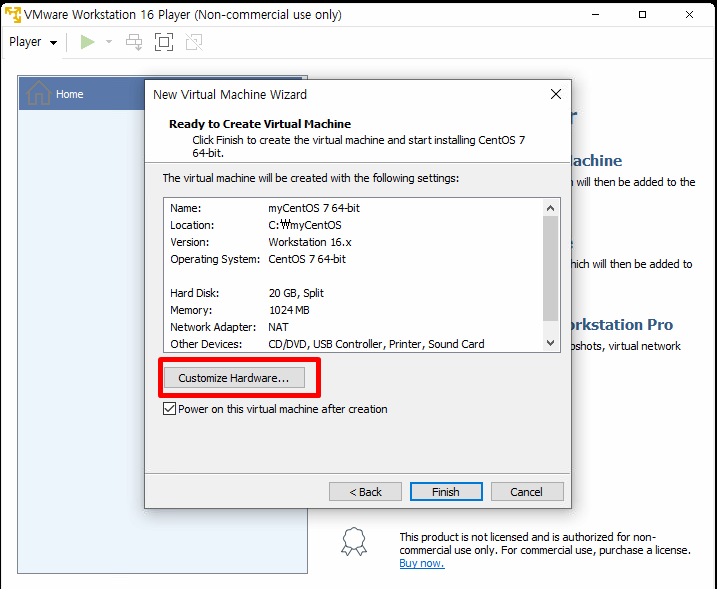The width and height of the screenshot is (717, 589).
Task: Click settings list scroll up arrow
Action: (551, 208)
